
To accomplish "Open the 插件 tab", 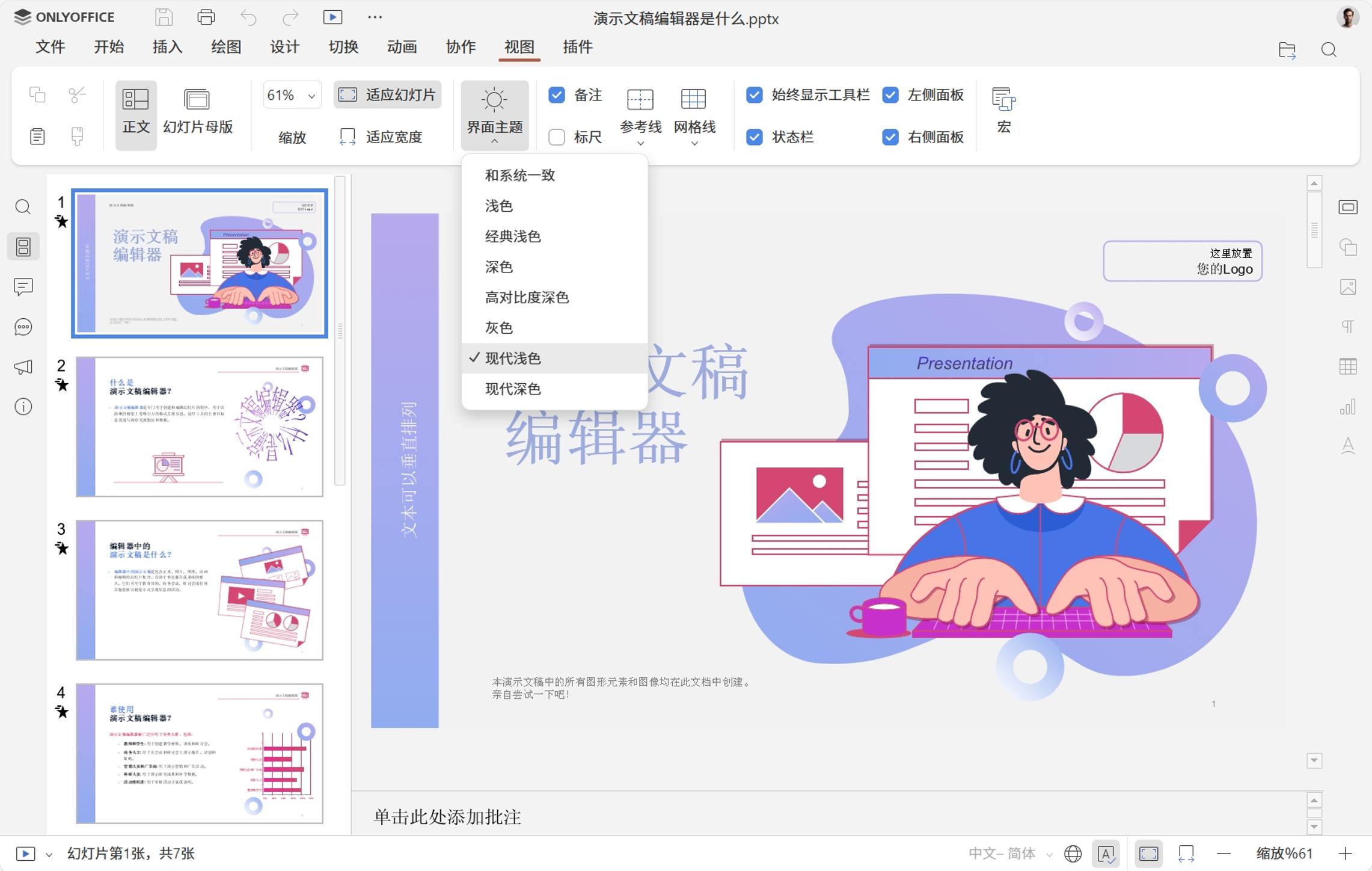I will 578,47.
